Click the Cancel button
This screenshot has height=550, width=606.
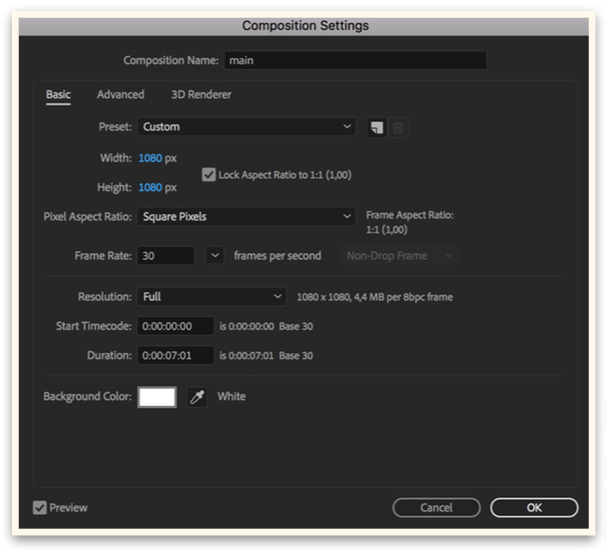(x=436, y=507)
